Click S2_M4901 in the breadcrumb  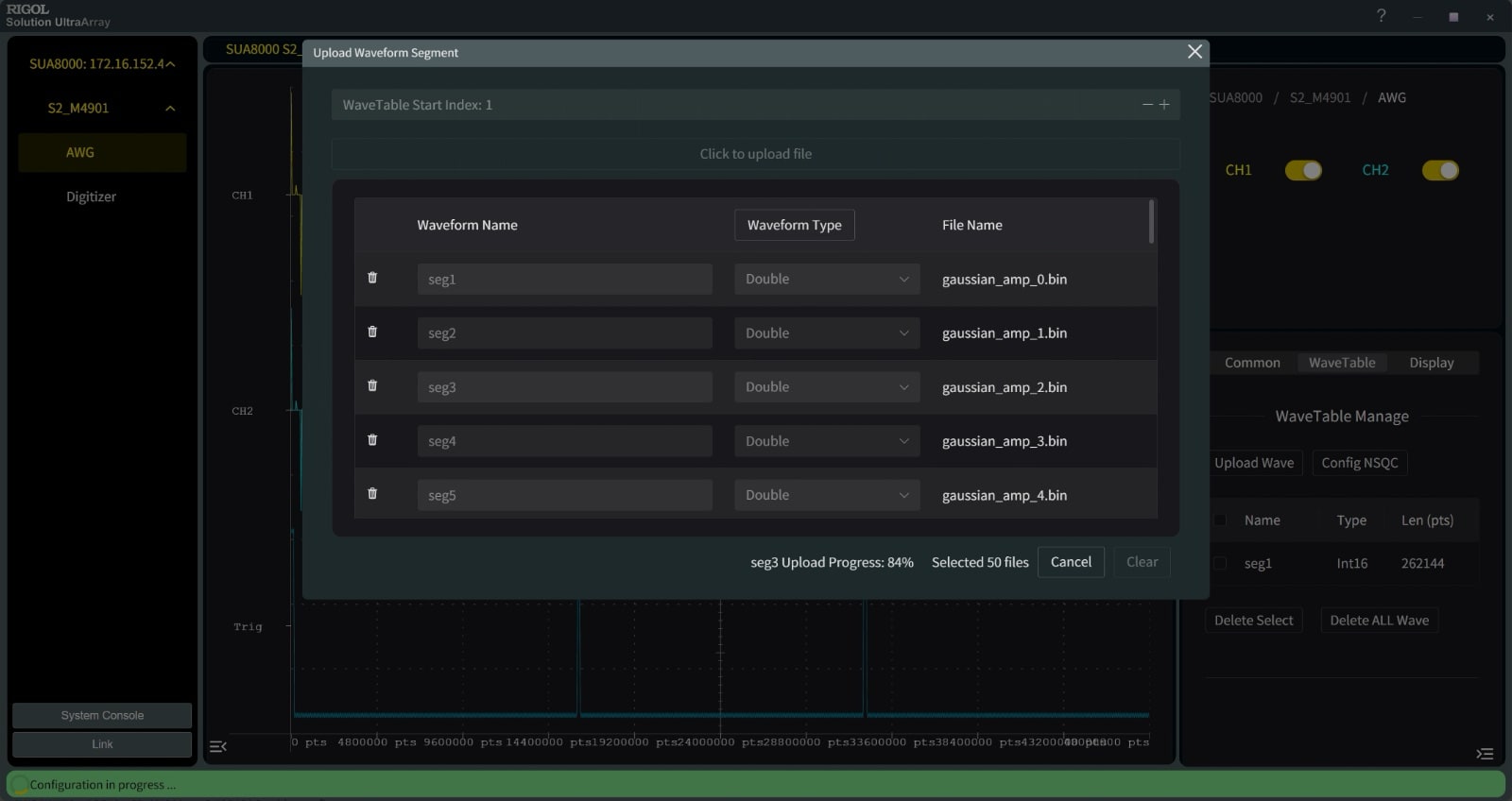pos(1320,97)
